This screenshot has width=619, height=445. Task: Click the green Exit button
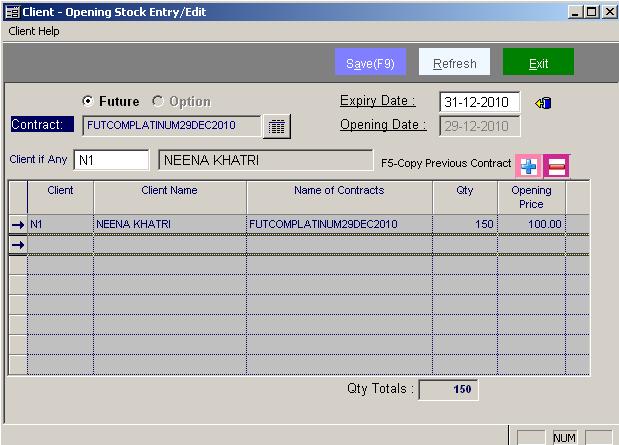(x=538, y=63)
